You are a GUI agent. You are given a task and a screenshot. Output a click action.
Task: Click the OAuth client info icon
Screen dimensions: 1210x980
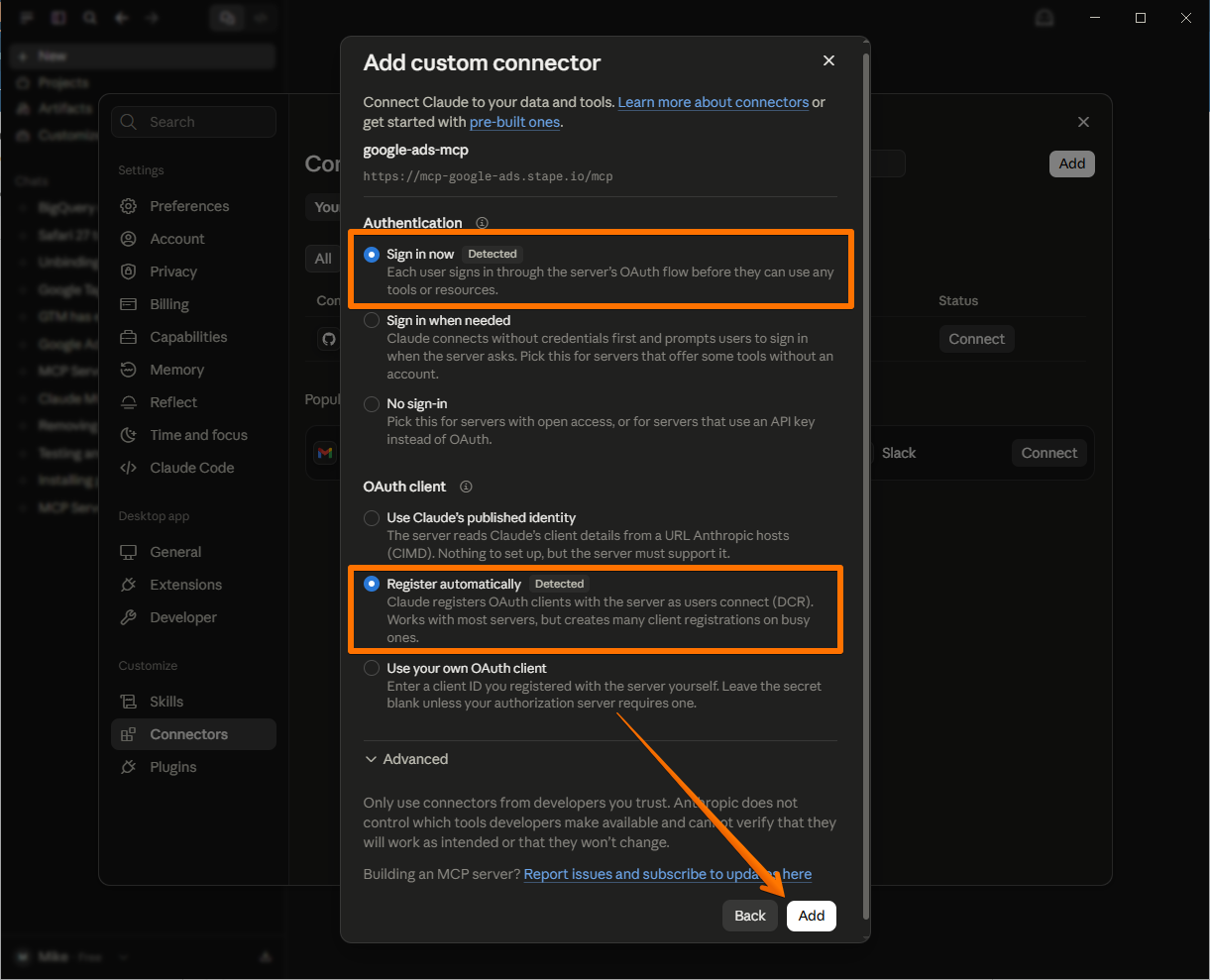[466, 487]
